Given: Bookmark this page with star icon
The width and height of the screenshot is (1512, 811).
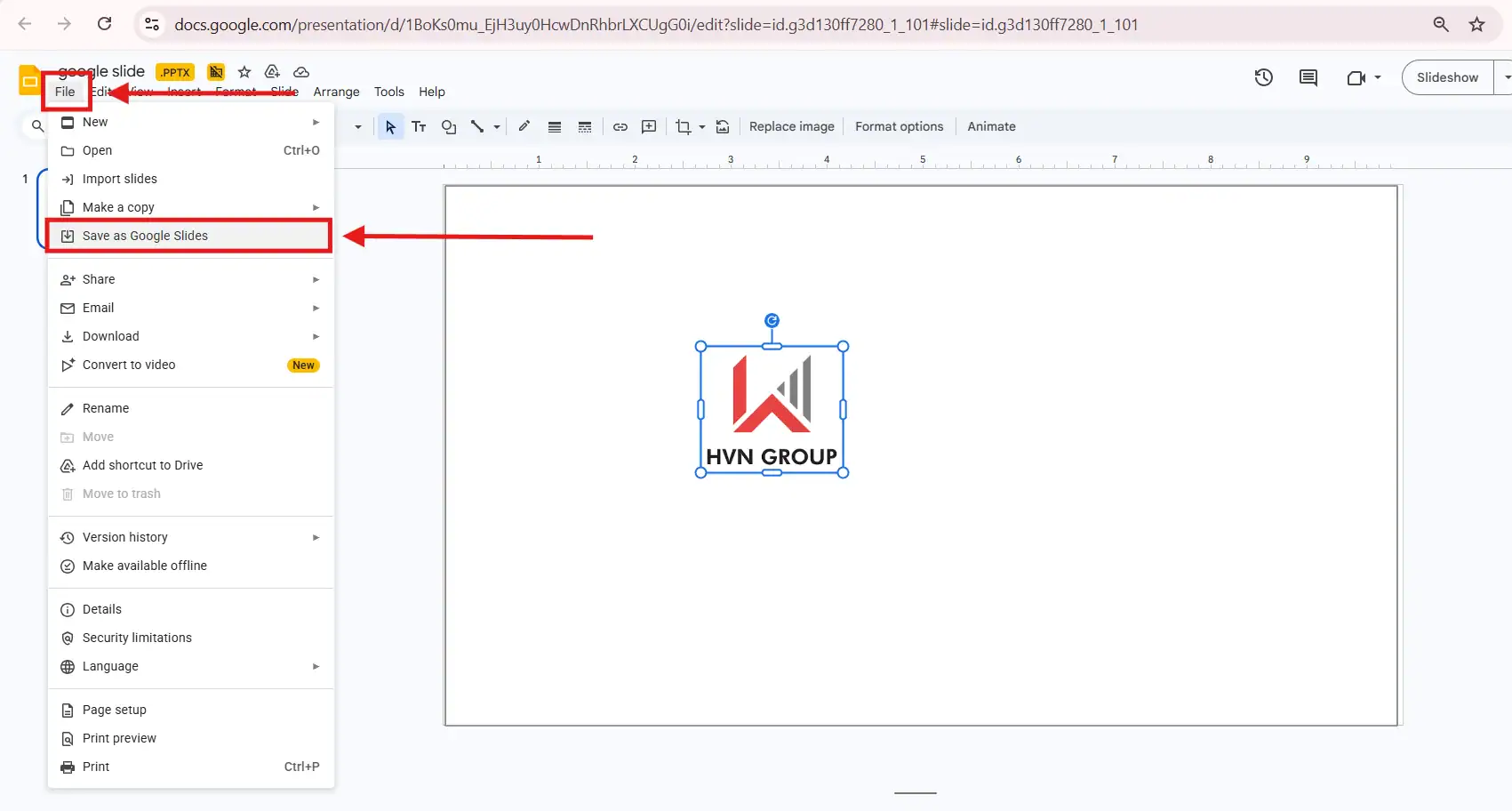Looking at the screenshot, I should [x=1476, y=24].
